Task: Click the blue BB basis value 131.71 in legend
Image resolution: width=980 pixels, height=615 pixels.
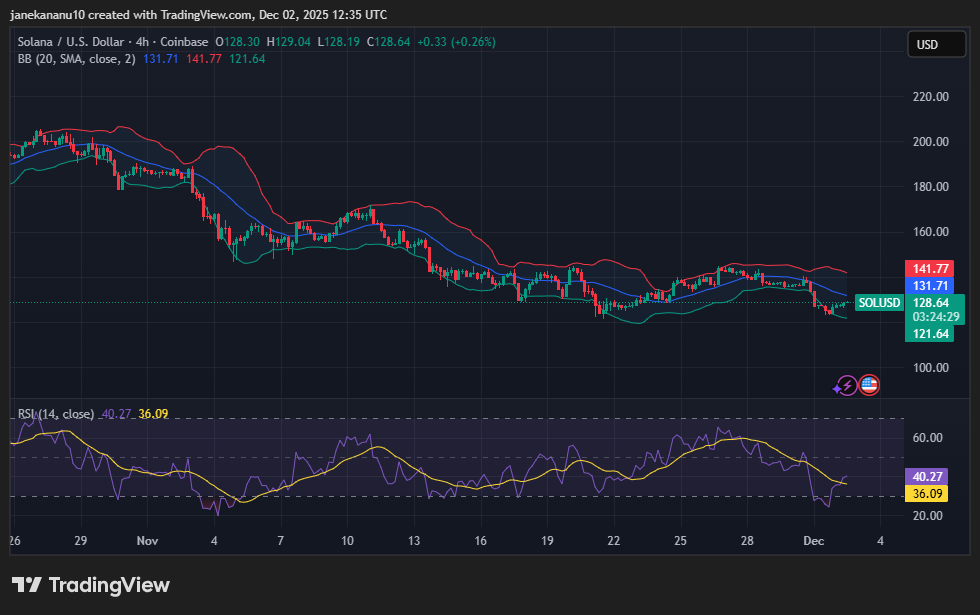Action: 161,59
